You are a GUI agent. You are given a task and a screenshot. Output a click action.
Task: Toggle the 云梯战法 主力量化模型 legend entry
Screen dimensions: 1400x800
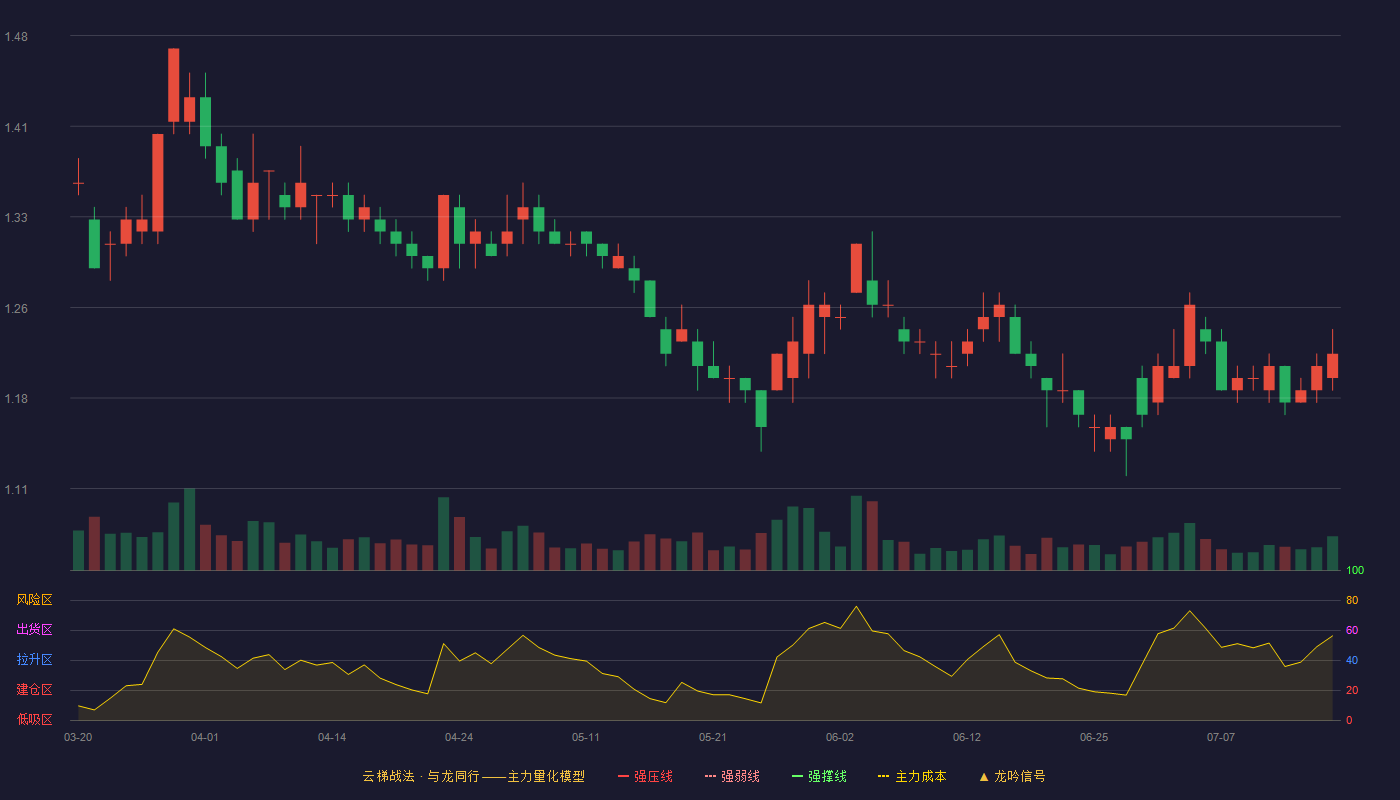(473, 776)
